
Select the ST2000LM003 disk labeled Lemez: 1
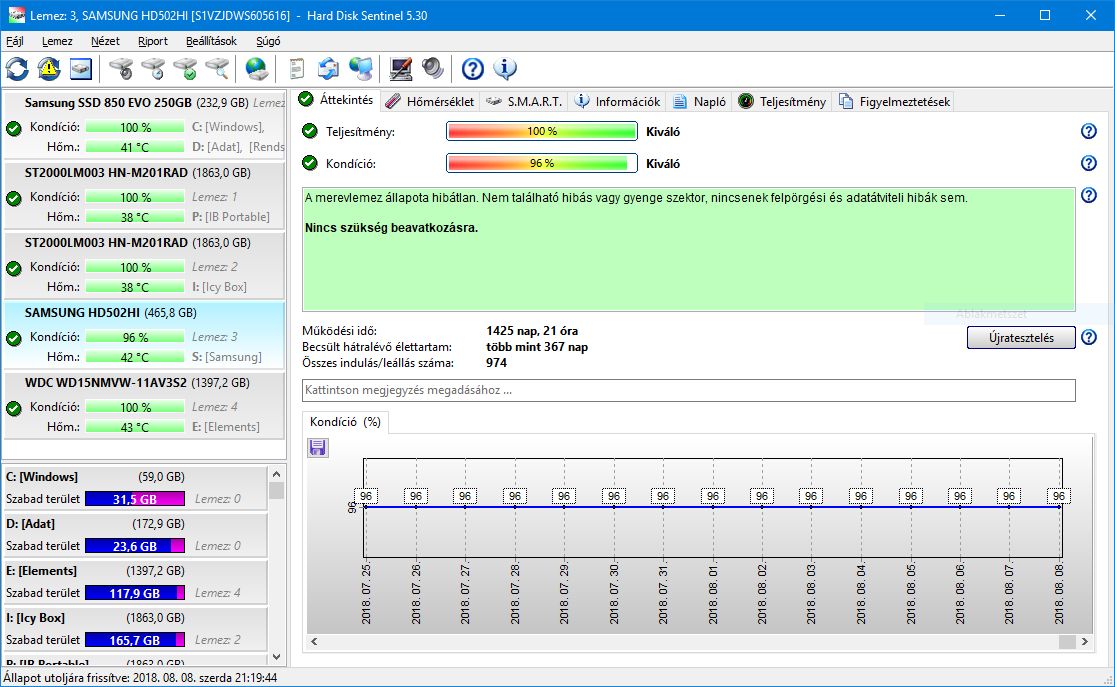point(144,194)
